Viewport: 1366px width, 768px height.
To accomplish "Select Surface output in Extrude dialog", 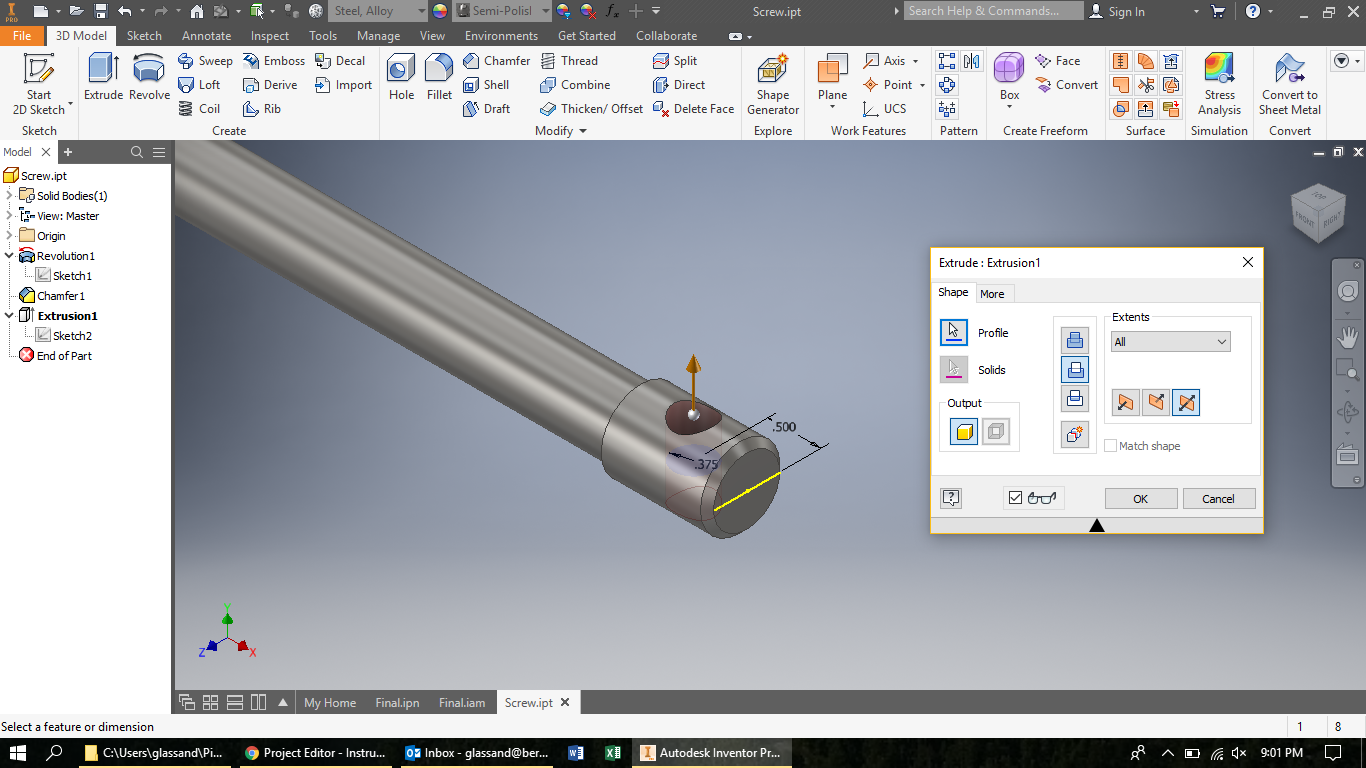I will pyautogui.click(x=996, y=431).
